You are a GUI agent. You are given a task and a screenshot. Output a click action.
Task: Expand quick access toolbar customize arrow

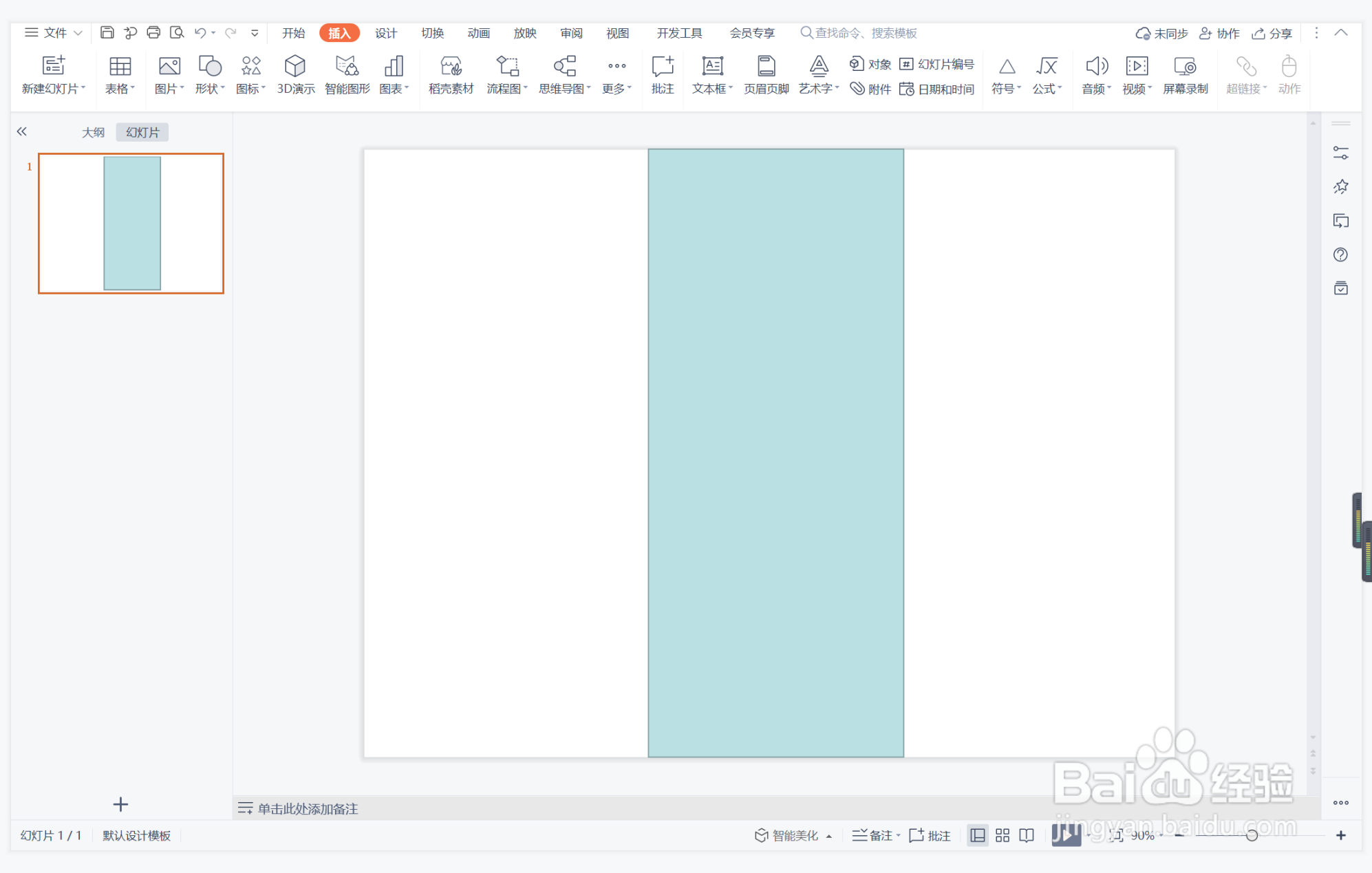pos(255,32)
